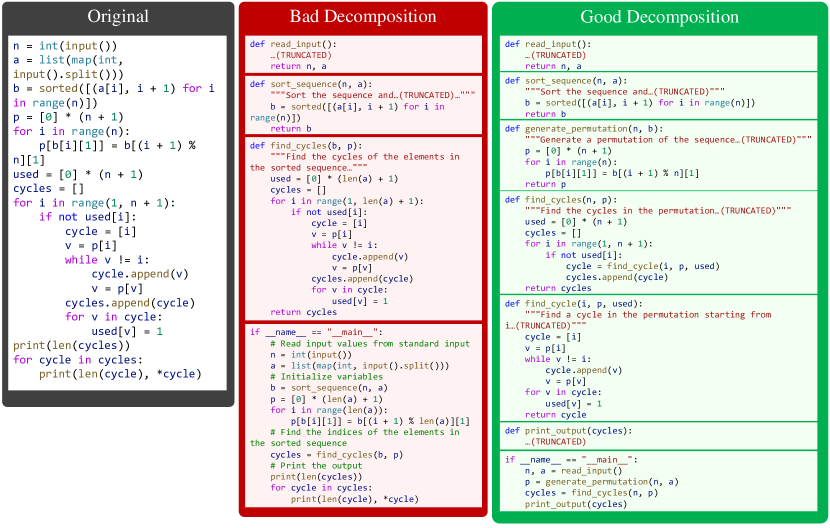Select the "# Initialize variables" comment
Screen dimensions: 830x528
[327, 377]
